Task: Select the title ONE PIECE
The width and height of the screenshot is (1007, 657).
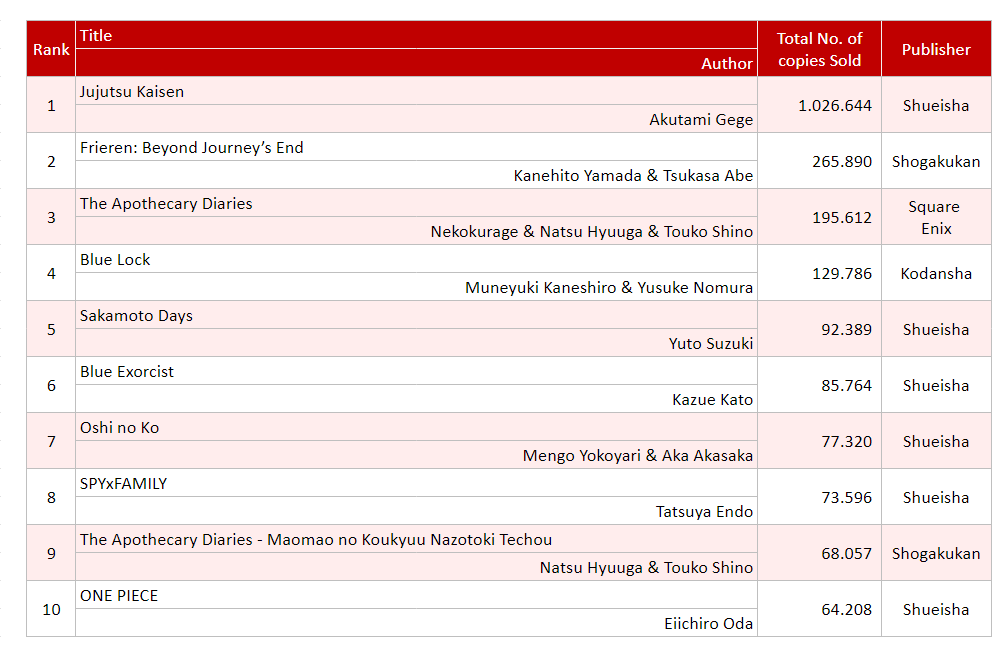Action: pos(119,595)
